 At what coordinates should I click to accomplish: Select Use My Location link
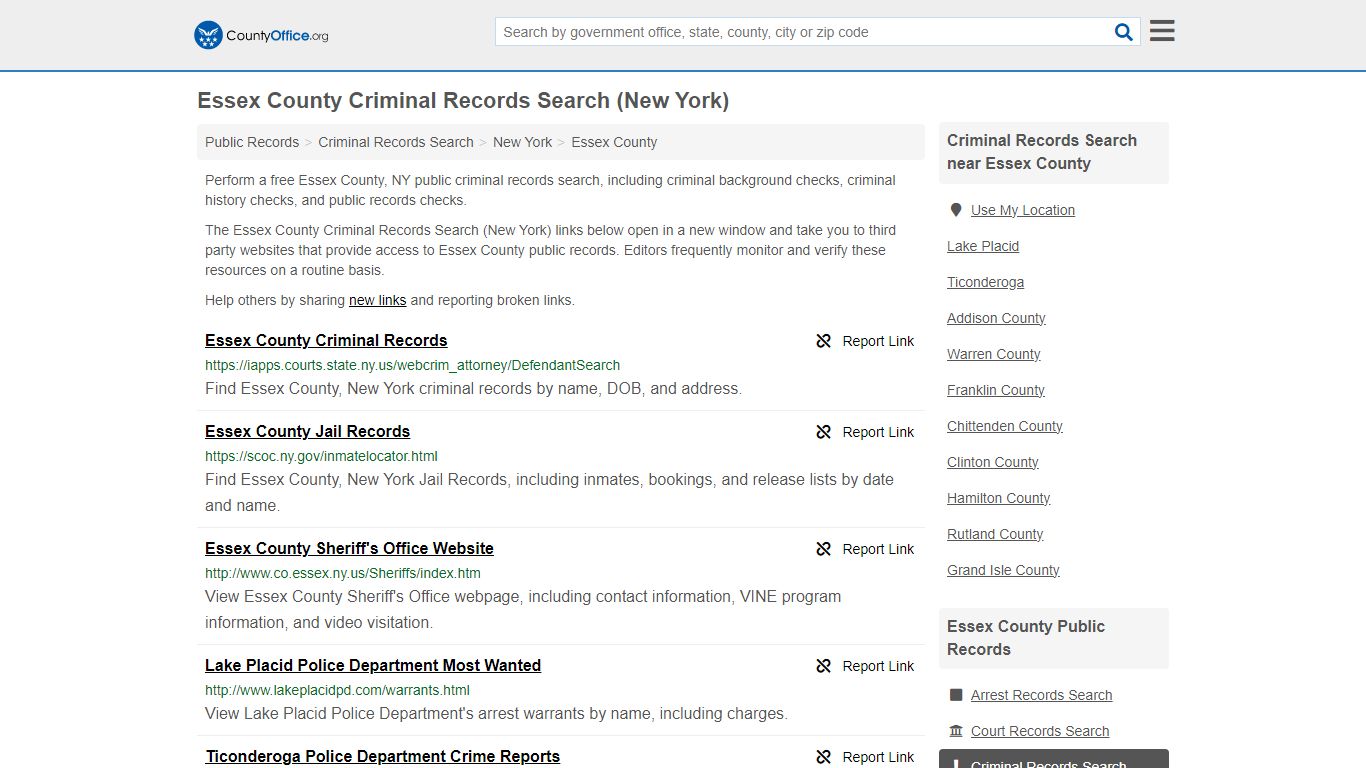click(x=1022, y=210)
